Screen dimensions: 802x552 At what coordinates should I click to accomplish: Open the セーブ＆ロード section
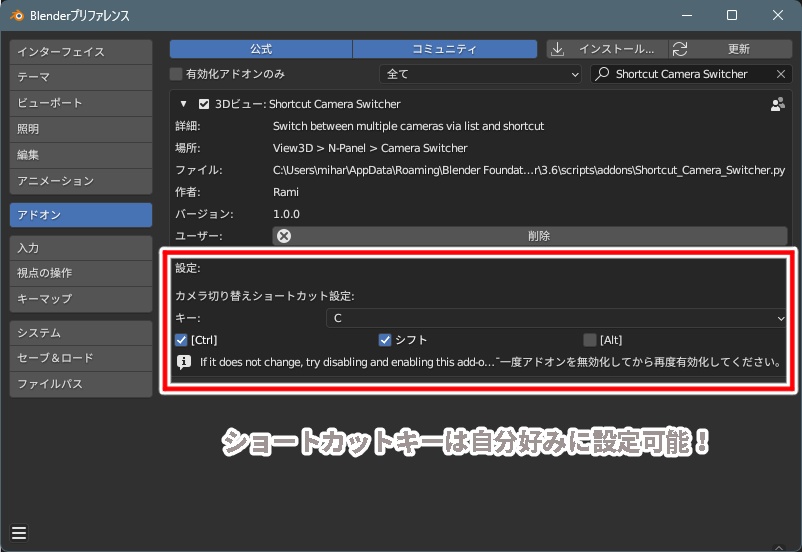coord(81,358)
